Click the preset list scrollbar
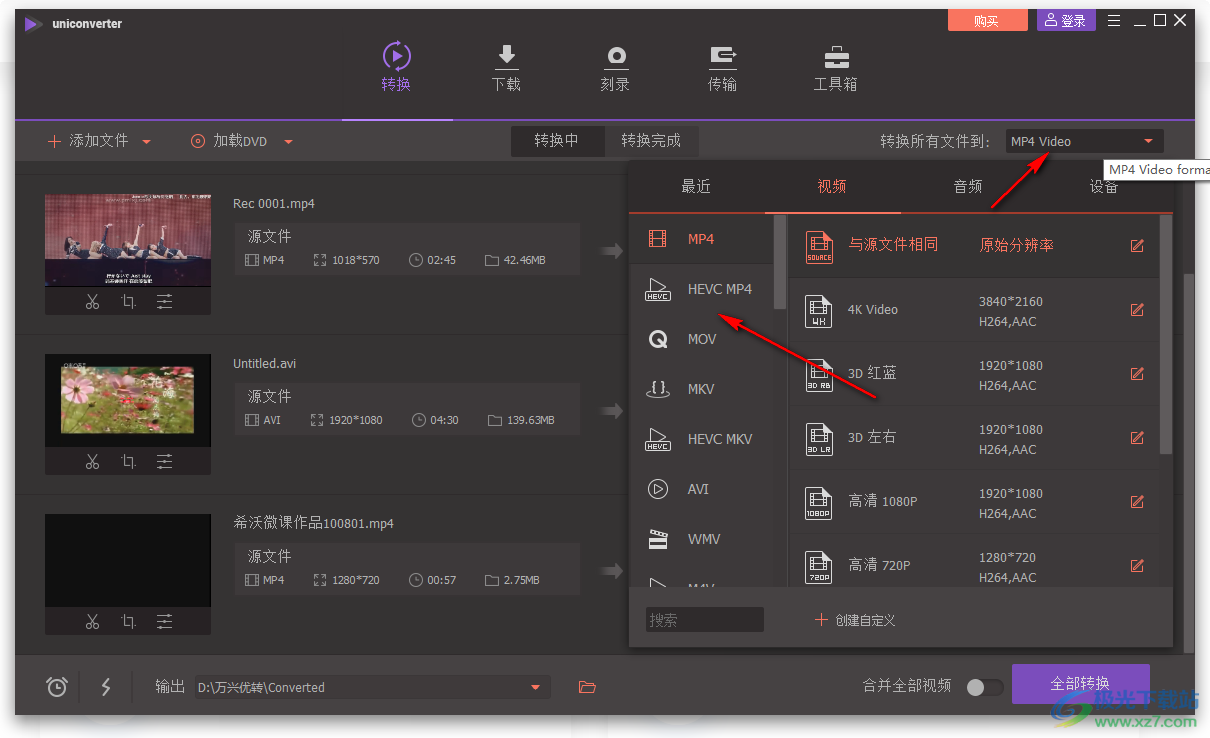 click(1166, 335)
